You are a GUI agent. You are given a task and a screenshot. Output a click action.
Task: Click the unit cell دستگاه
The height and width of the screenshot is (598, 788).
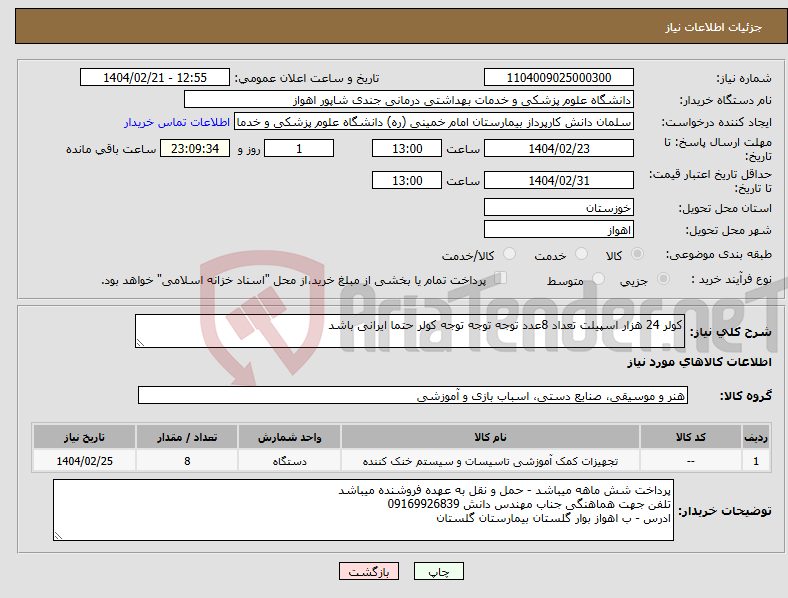289,461
